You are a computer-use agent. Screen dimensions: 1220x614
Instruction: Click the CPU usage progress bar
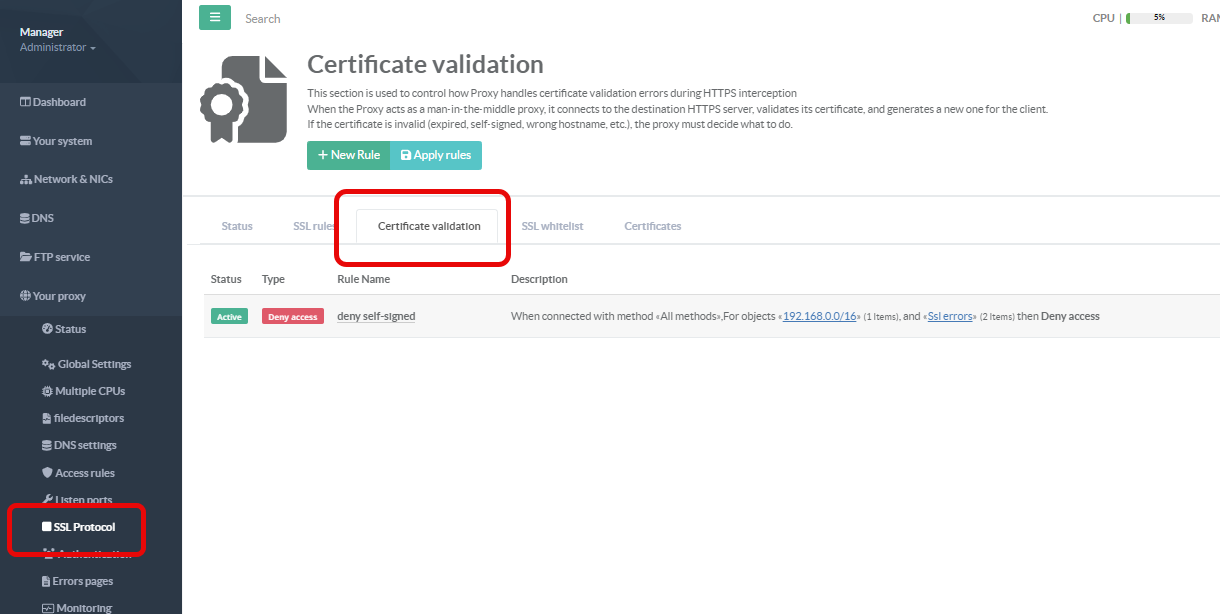[1158, 18]
